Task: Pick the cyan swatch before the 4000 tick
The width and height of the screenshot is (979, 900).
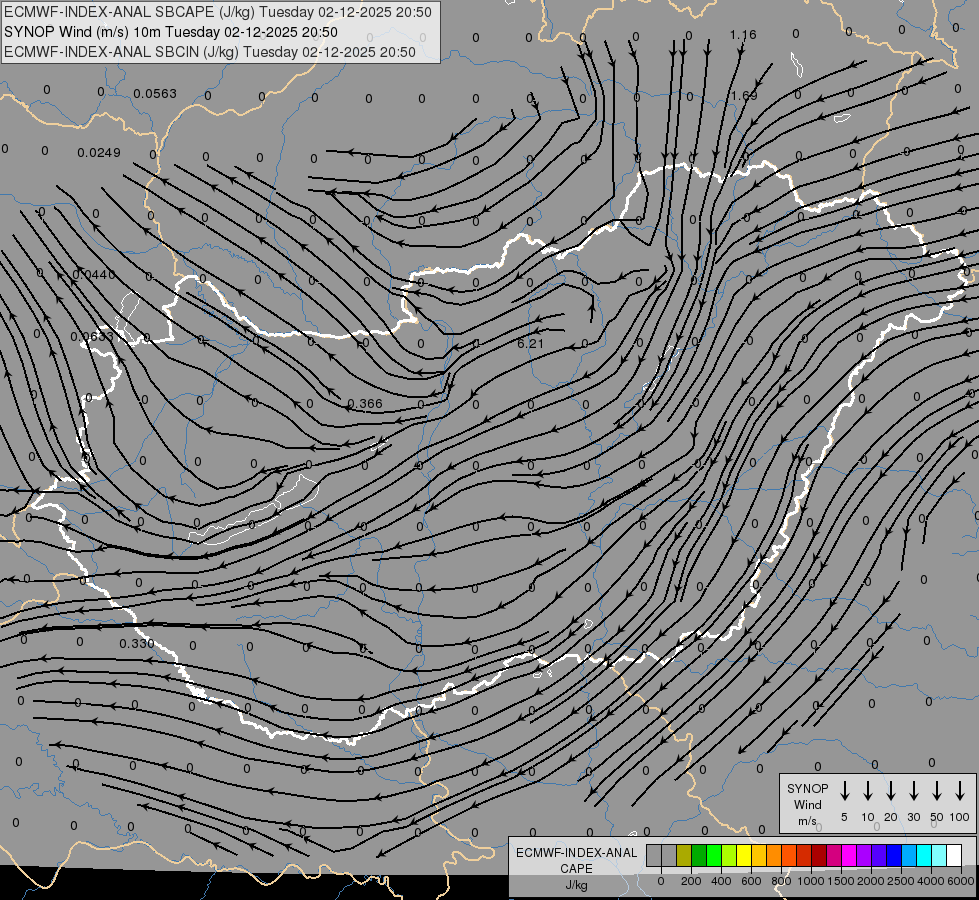Action: tap(923, 856)
